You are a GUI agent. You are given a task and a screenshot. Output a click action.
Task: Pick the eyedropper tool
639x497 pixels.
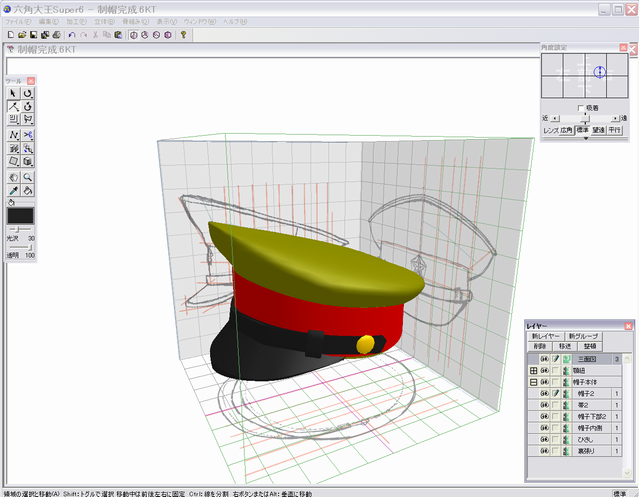(14, 189)
